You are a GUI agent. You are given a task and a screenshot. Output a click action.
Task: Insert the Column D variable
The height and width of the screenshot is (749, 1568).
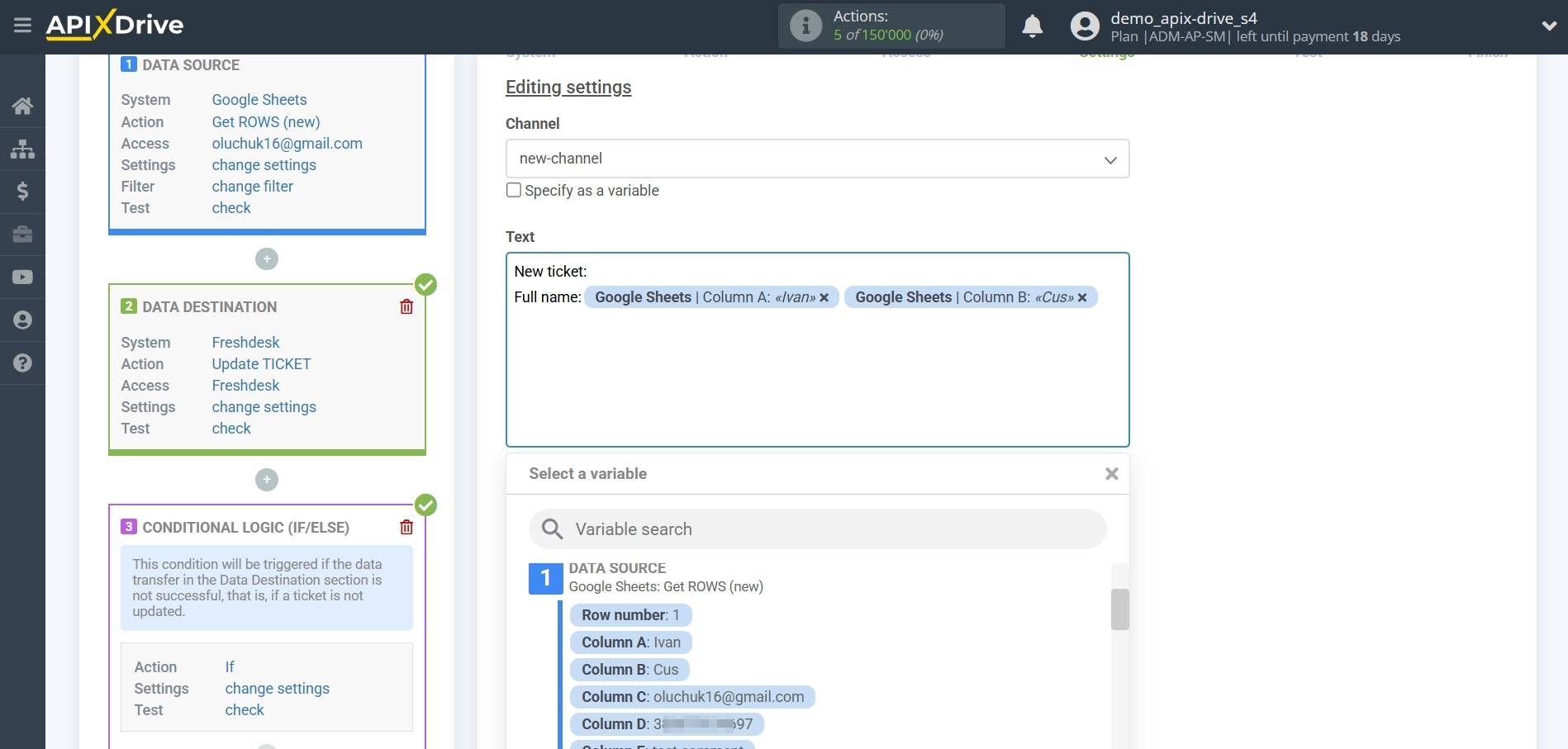[667, 724]
